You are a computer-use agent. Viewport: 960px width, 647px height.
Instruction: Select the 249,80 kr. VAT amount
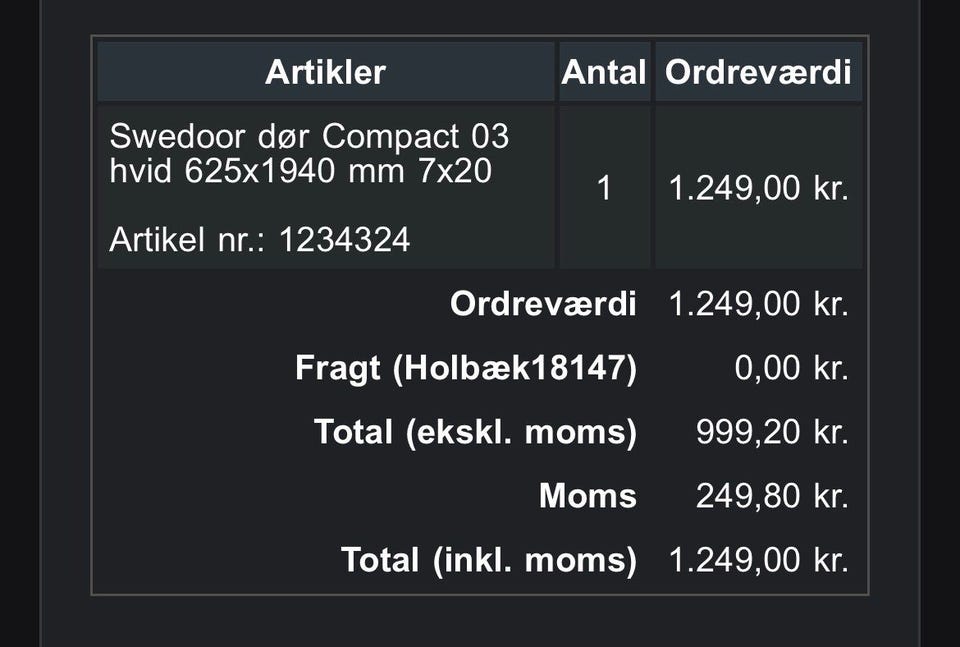772,496
